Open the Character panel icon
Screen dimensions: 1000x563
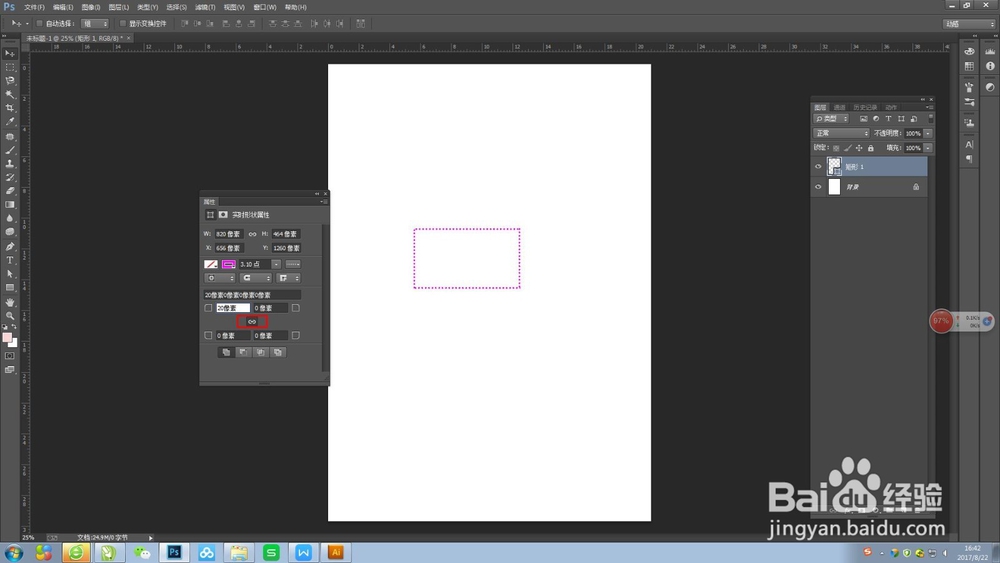click(x=969, y=145)
